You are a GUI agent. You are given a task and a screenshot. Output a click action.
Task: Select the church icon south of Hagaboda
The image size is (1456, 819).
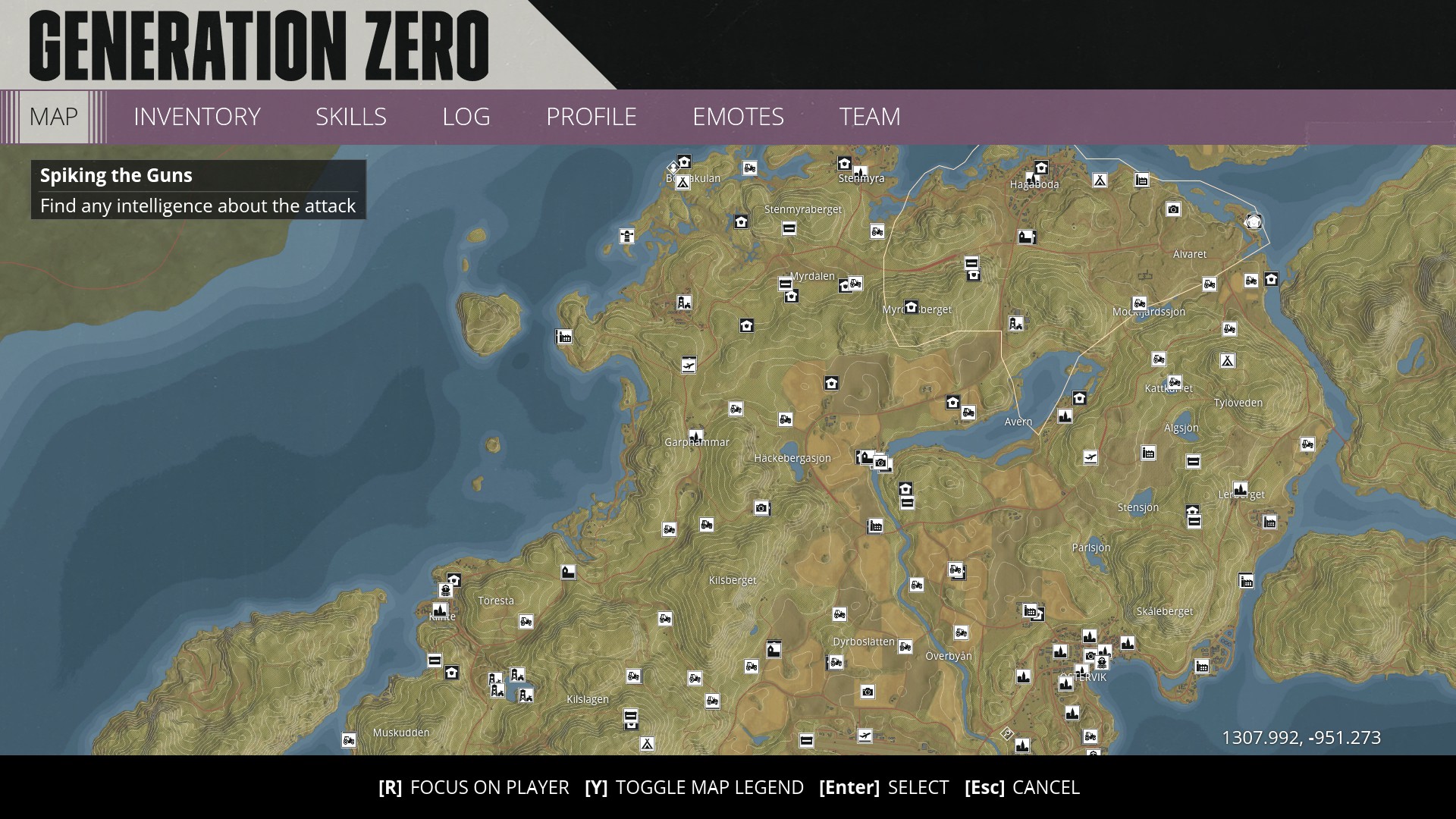coord(1026,237)
